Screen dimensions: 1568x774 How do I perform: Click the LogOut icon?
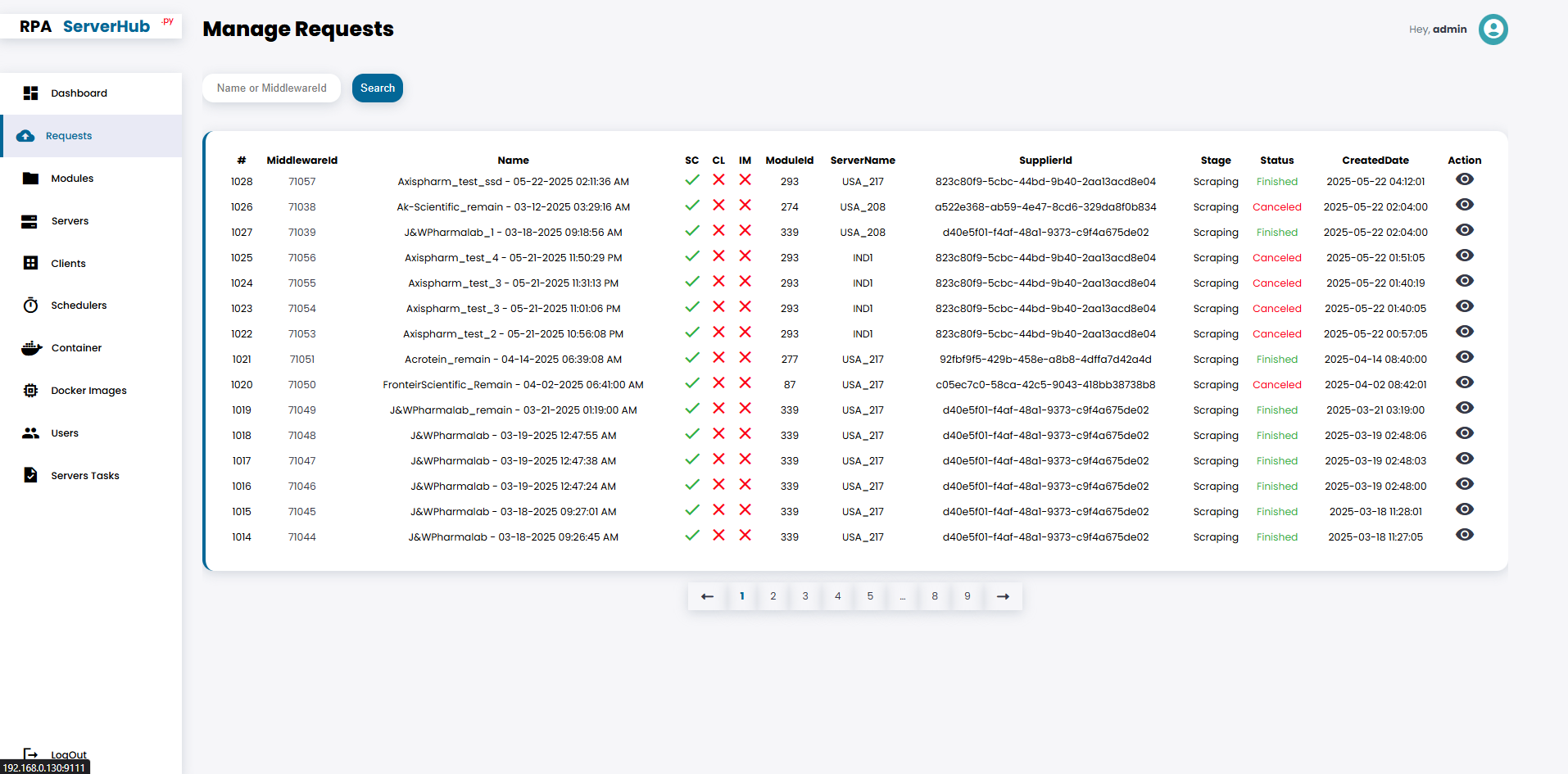click(31, 754)
